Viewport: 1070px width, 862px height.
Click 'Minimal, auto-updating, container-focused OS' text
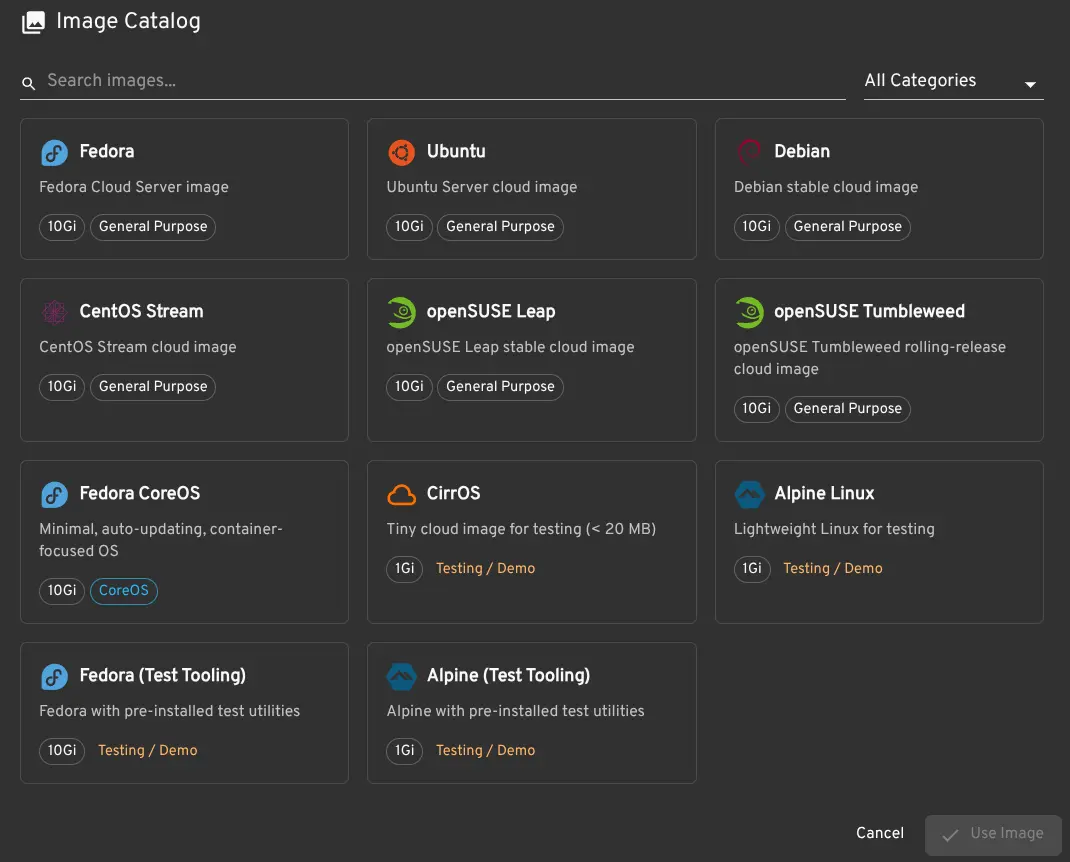[160, 540]
